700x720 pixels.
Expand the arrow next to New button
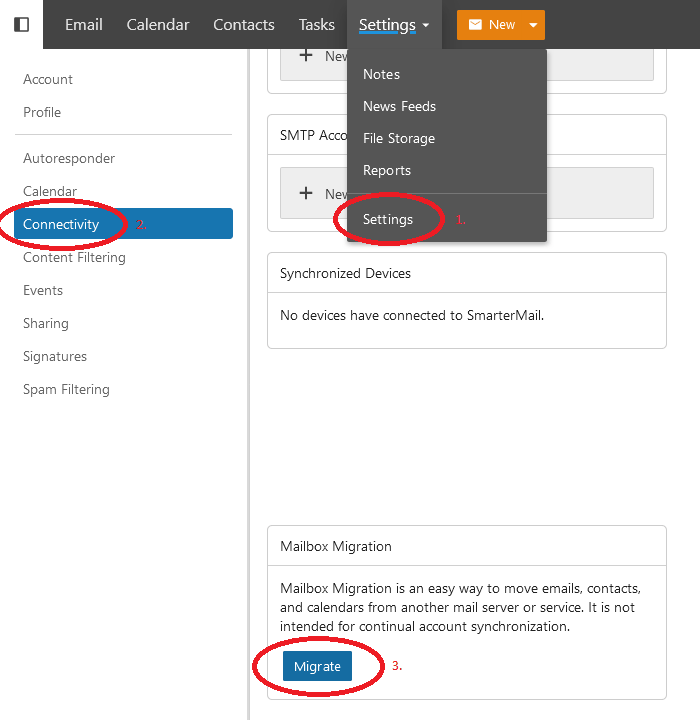pos(533,25)
